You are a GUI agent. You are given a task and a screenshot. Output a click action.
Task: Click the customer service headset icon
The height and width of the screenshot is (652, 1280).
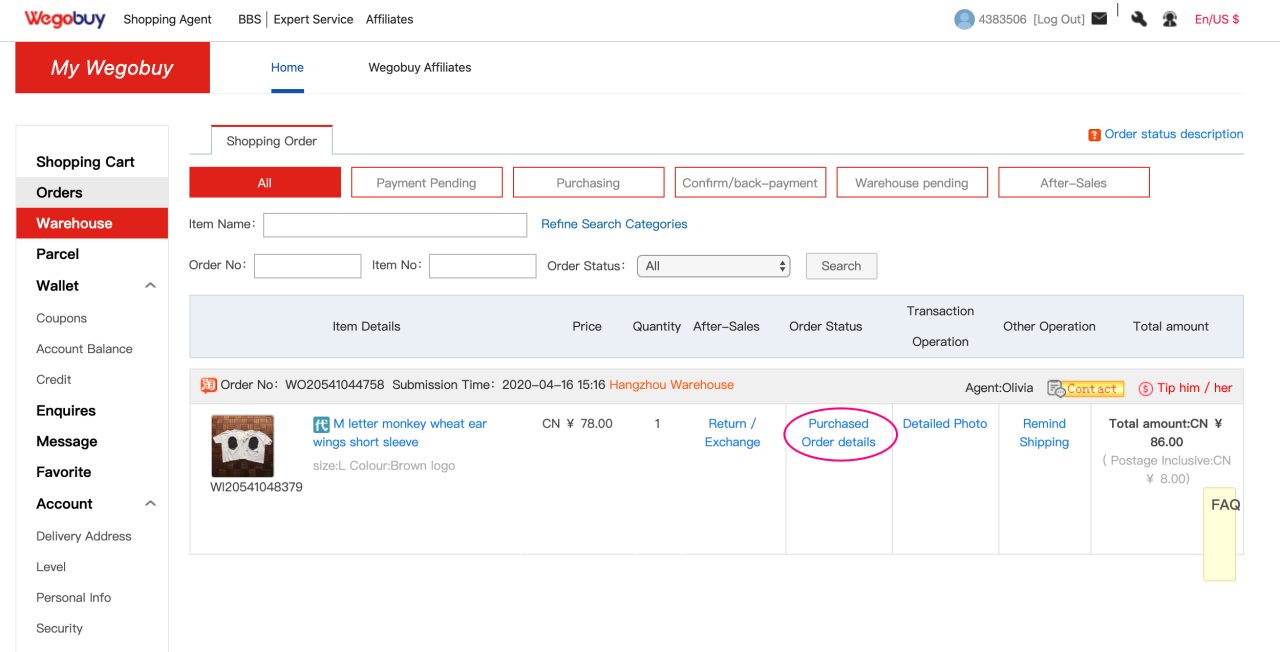[x=1170, y=19]
